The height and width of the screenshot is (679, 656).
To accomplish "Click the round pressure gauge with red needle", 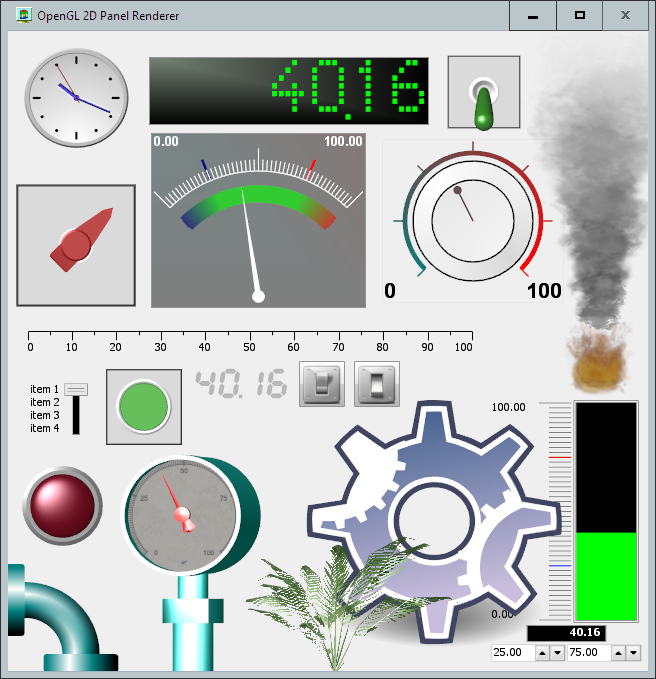I will point(181,513).
